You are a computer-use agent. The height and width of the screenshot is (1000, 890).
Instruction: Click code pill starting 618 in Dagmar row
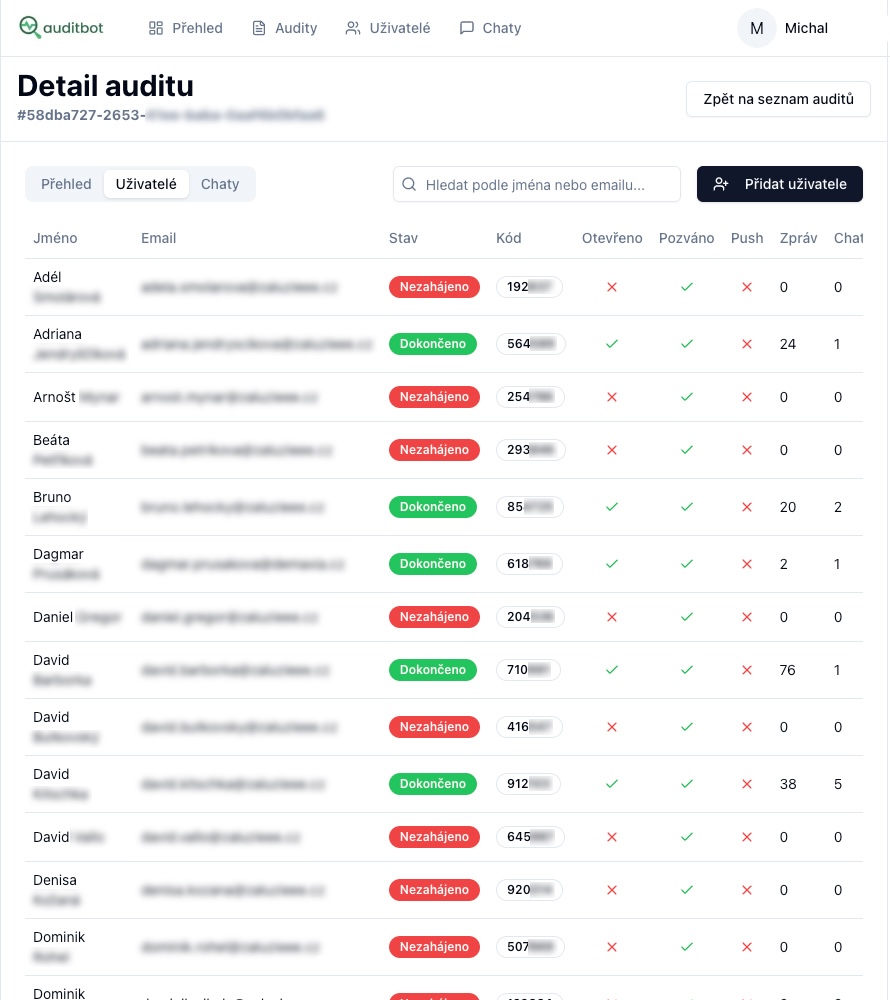coord(529,564)
